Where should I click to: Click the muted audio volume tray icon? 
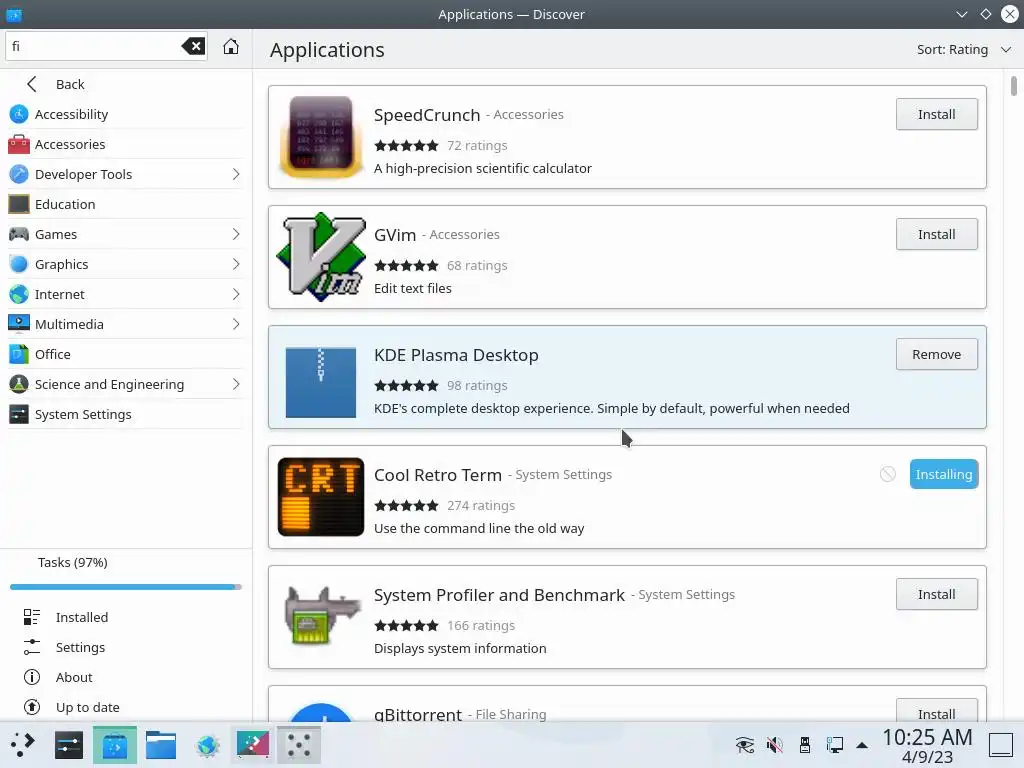(x=775, y=744)
